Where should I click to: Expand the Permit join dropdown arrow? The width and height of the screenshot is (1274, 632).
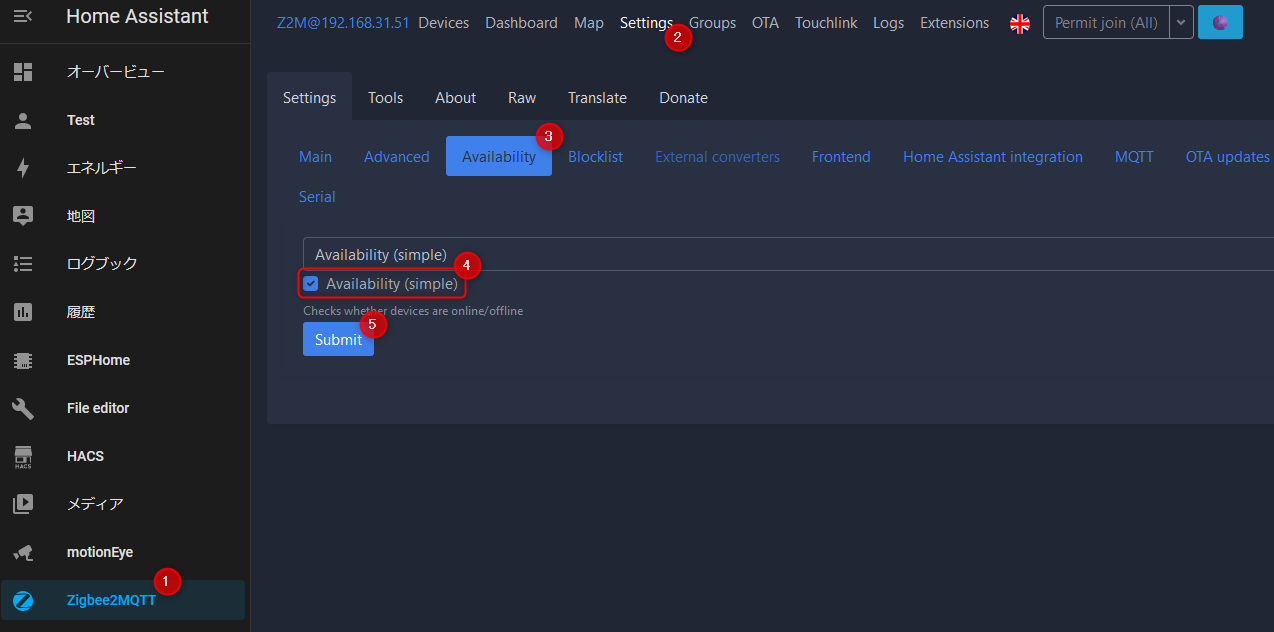[x=1181, y=22]
